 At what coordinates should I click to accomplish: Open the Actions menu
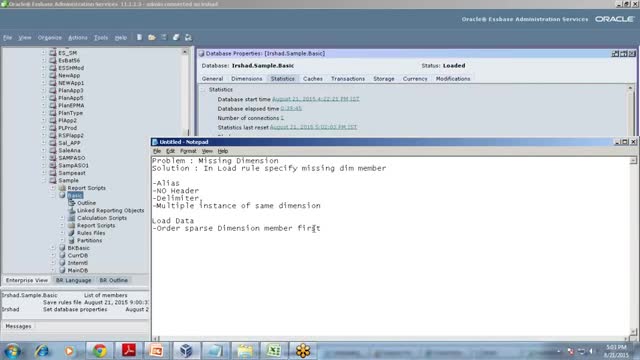pos(78,38)
